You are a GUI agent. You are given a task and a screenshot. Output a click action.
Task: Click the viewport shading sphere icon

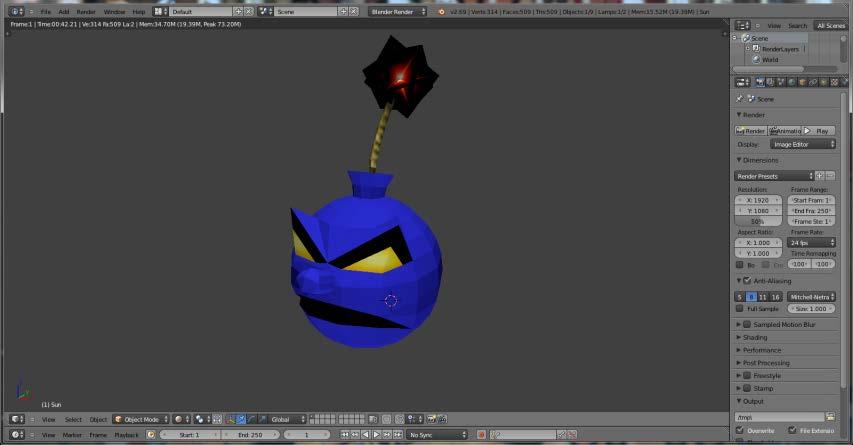coord(182,419)
